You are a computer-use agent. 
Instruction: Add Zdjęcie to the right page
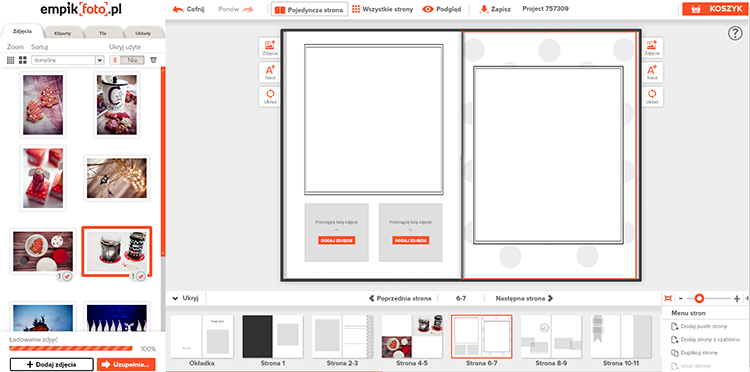pyautogui.click(x=651, y=48)
